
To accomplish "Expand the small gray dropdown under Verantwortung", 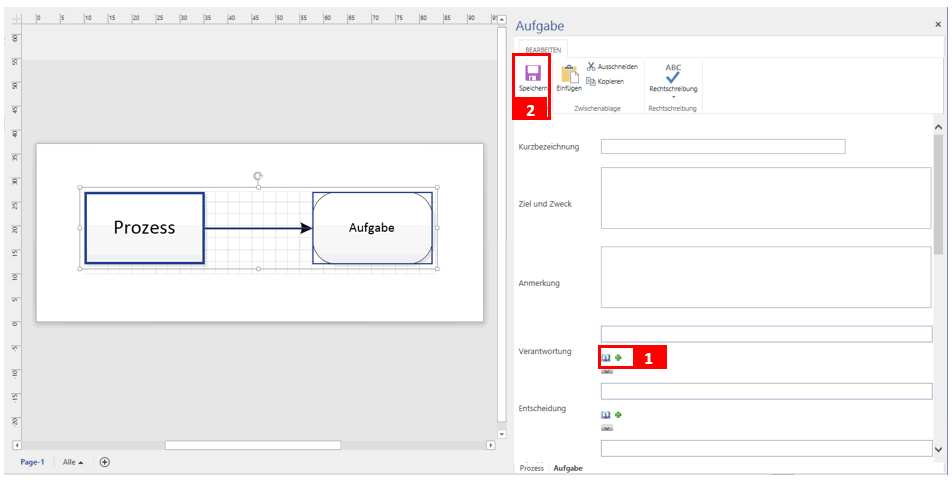I will tap(607, 370).
